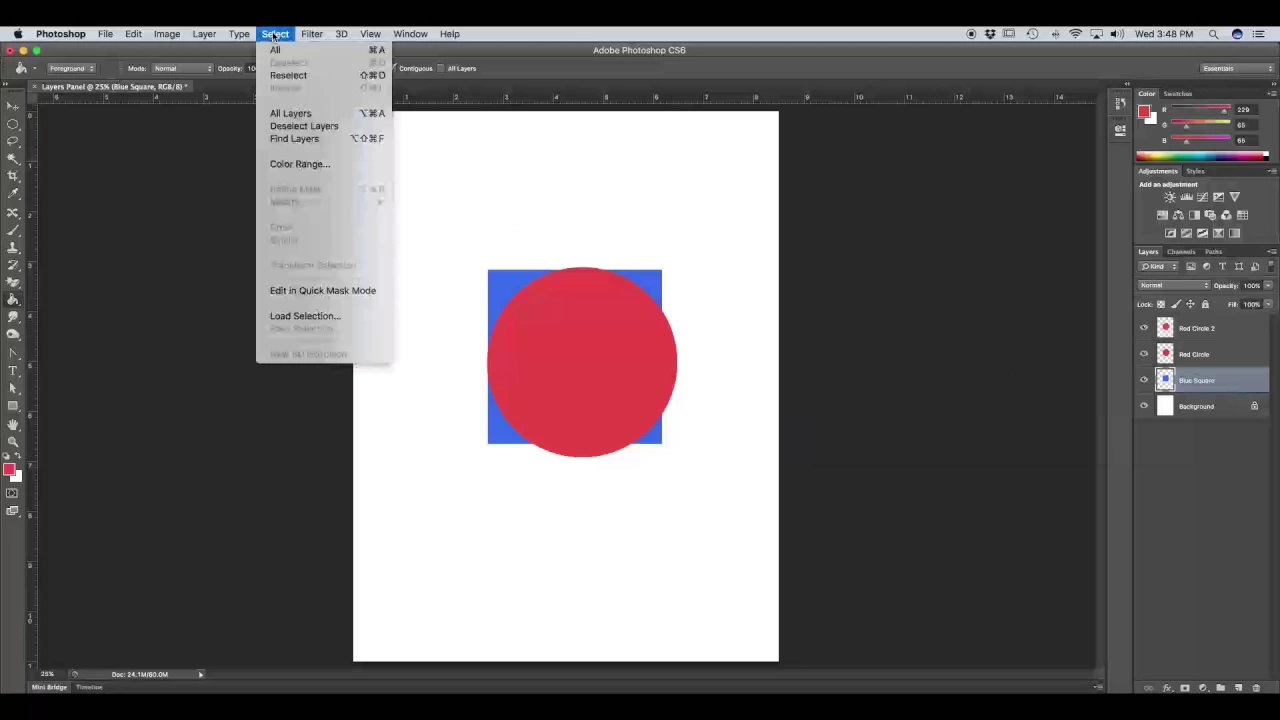Toggle the text layer filter

(x=1223, y=266)
